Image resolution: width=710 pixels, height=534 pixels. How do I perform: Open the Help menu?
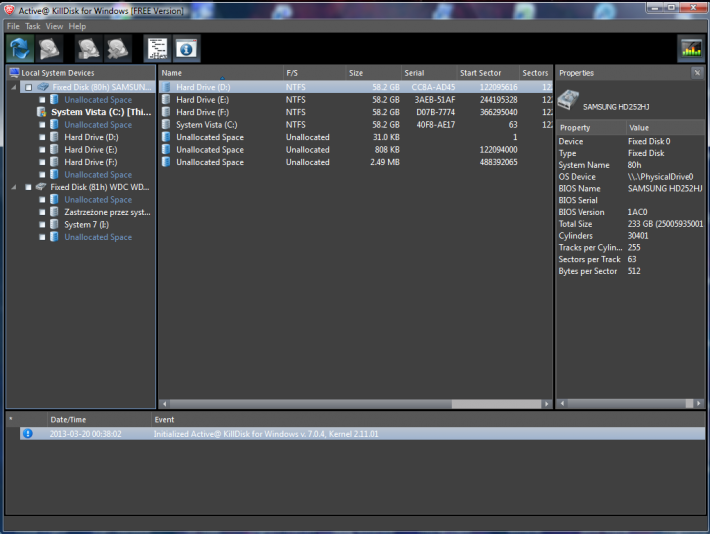tap(77, 26)
